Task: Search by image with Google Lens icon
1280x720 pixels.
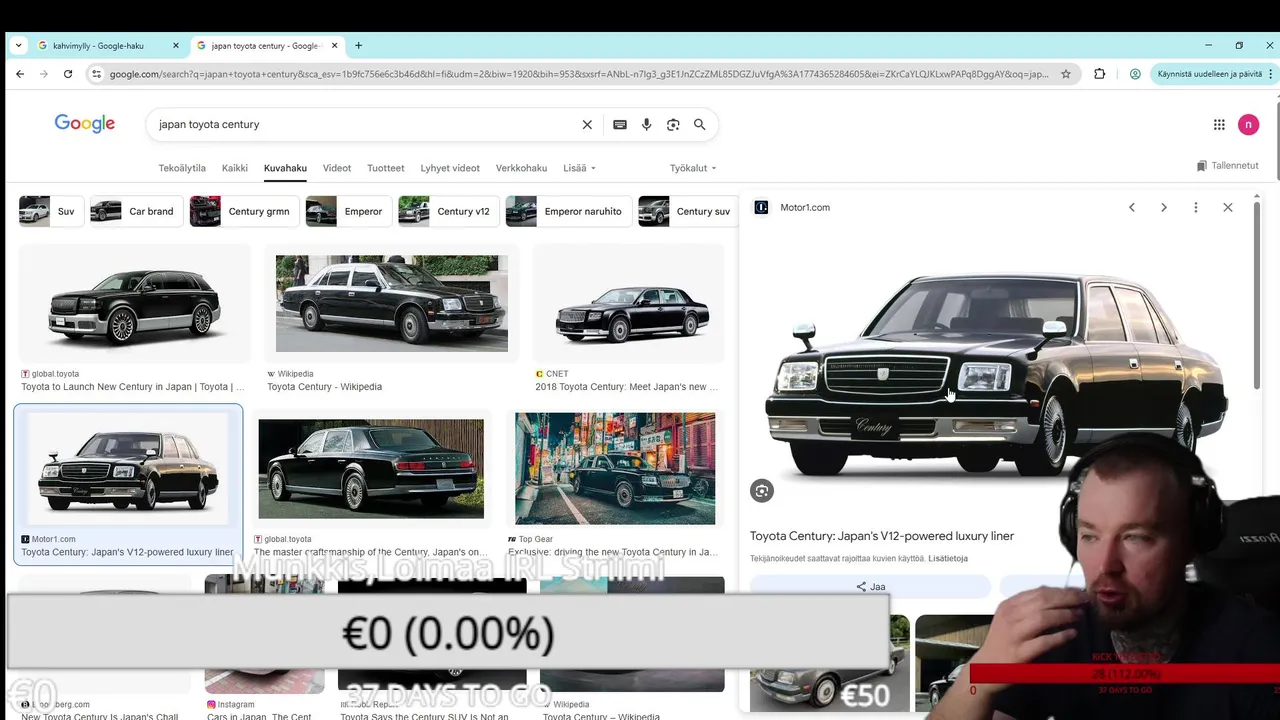Action: click(673, 125)
